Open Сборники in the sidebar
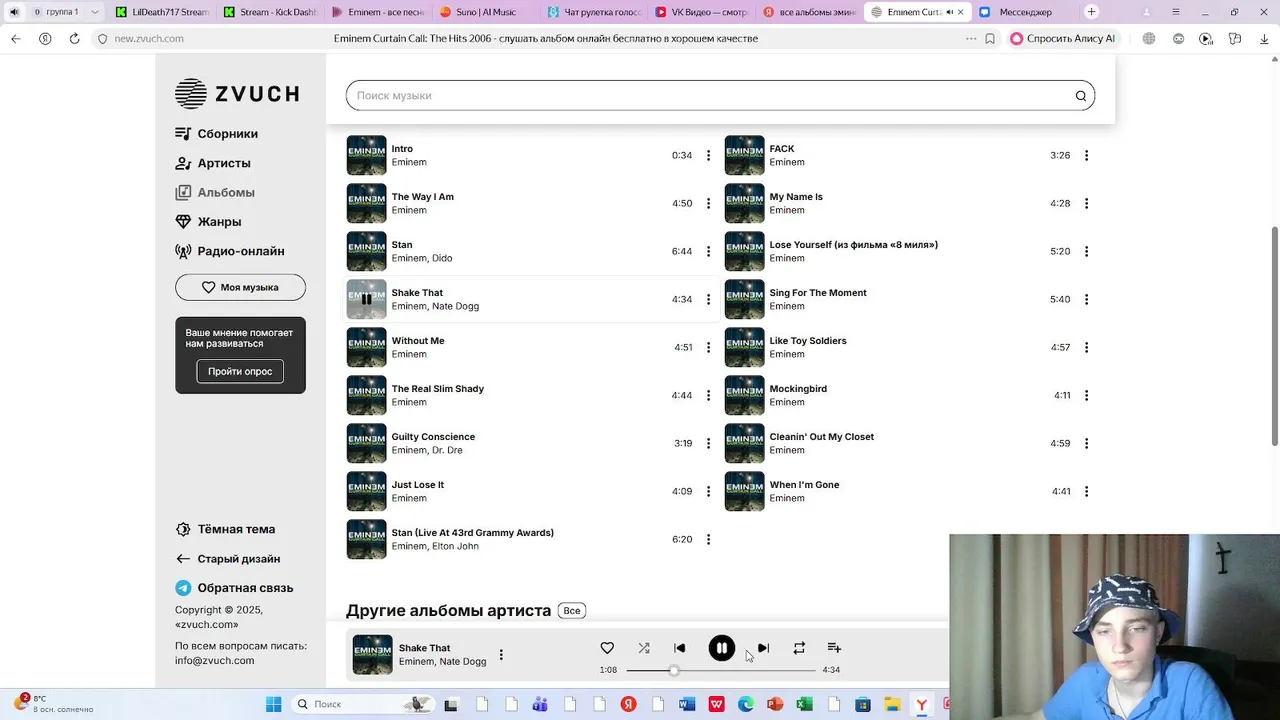Image resolution: width=1280 pixels, height=720 pixels. click(217, 134)
